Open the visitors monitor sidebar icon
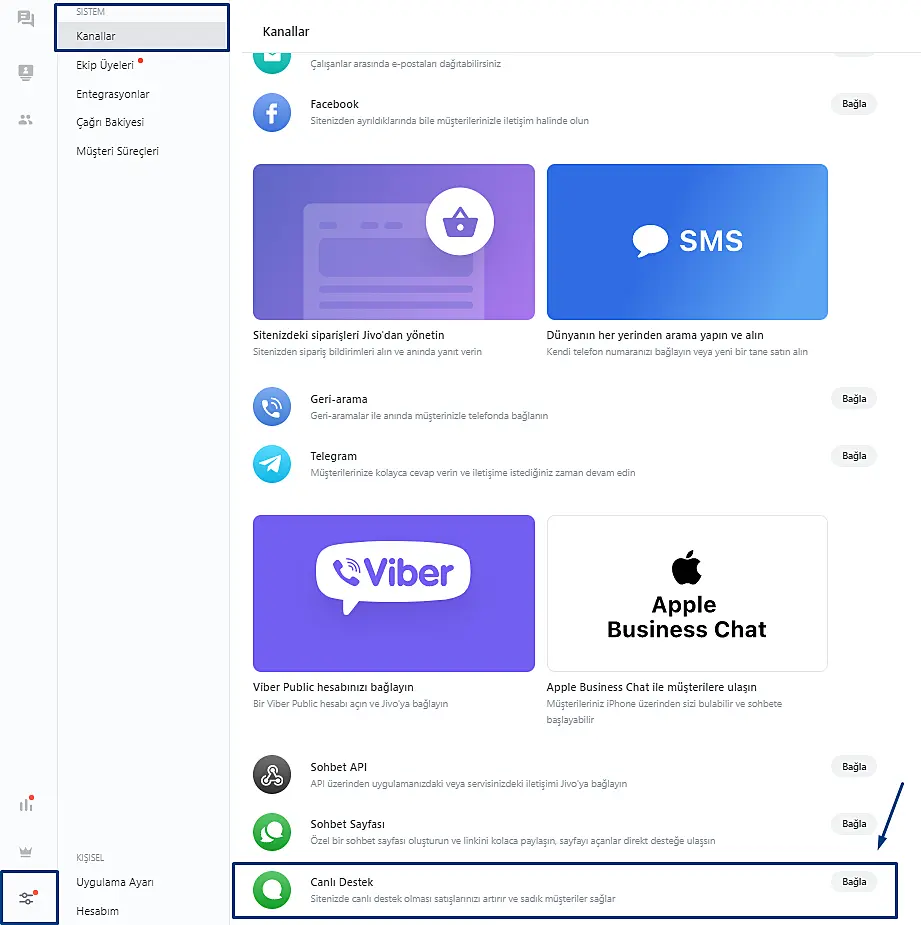Image resolution: width=921 pixels, height=925 pixels. tap(25, 73)
